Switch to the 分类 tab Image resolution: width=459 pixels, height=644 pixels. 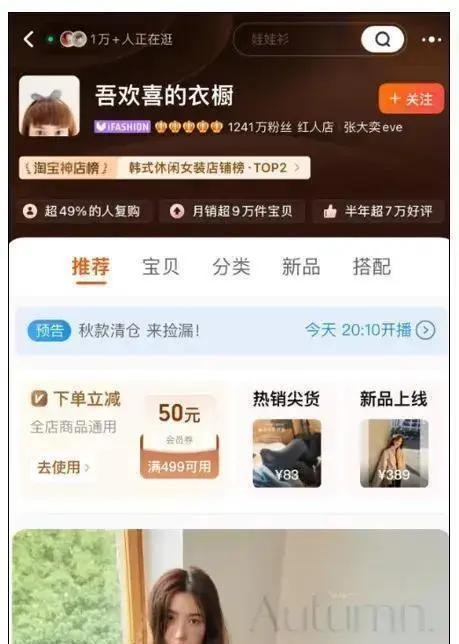[x=231, y=267]
